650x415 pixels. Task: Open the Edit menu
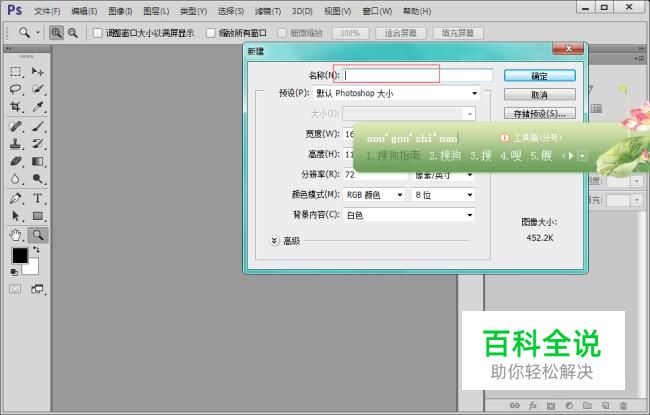pyautogui.click(x=84, y=11)
